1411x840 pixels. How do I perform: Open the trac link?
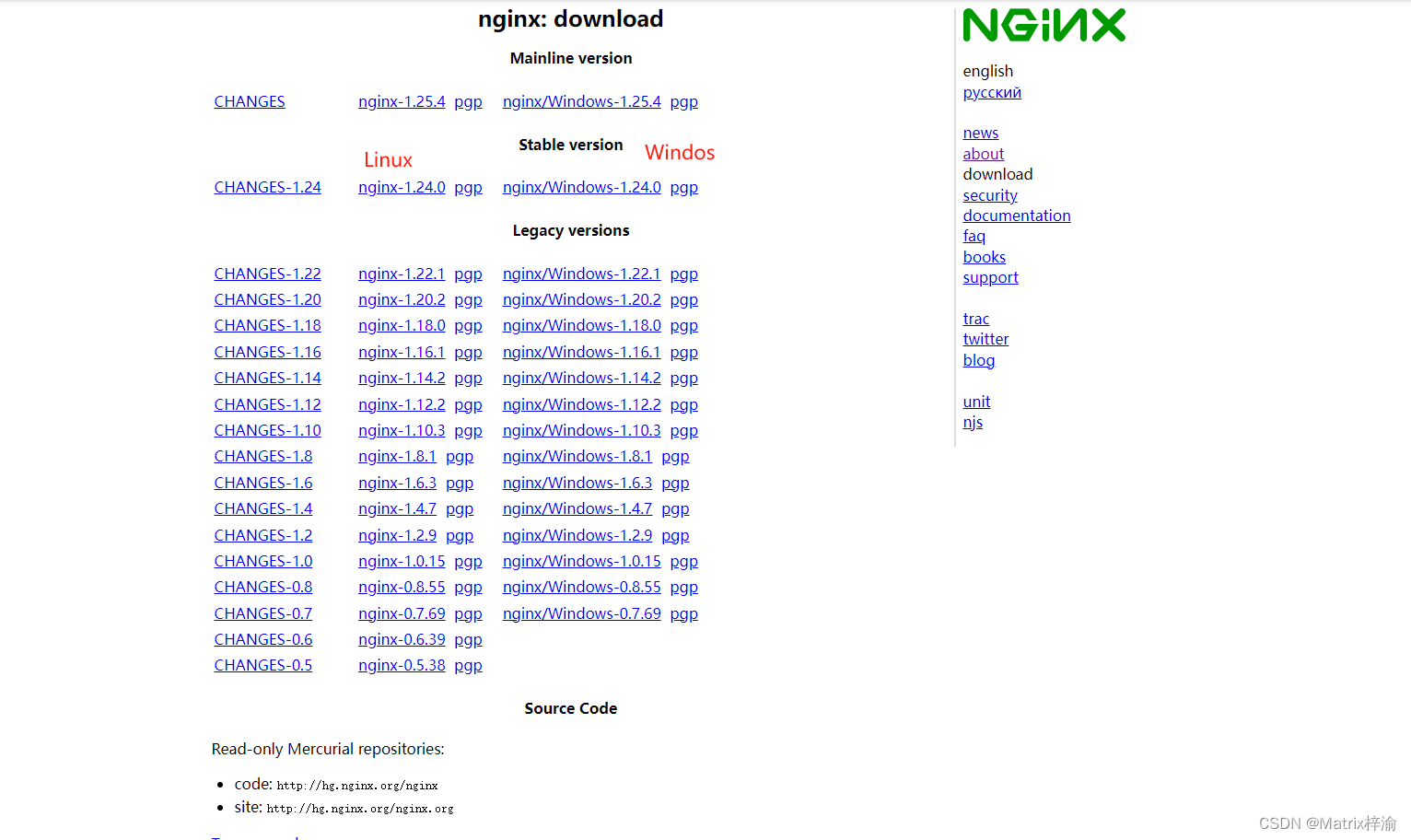coord(976,319)
